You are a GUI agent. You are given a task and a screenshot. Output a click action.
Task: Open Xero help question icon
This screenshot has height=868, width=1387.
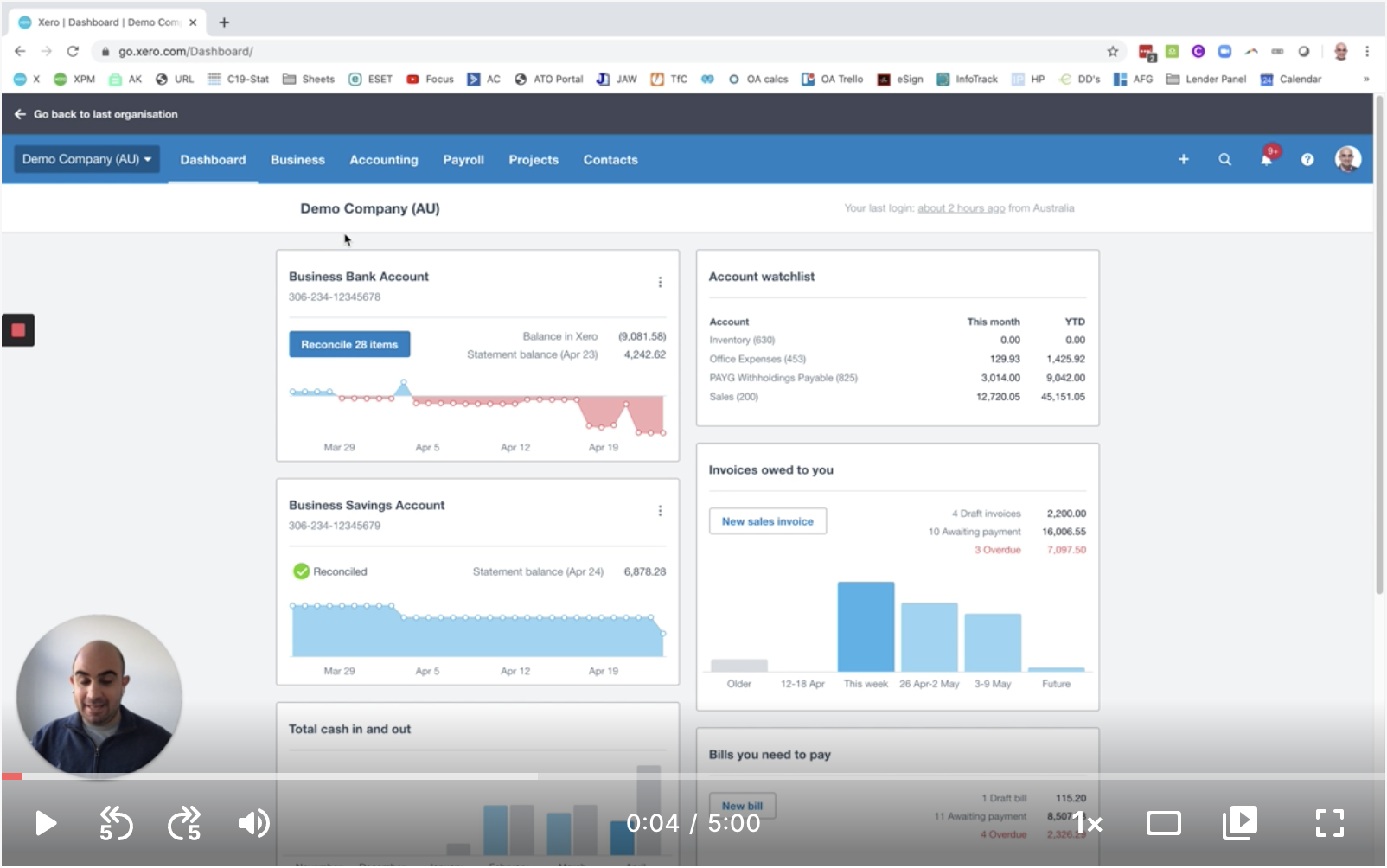[1307, 159]
